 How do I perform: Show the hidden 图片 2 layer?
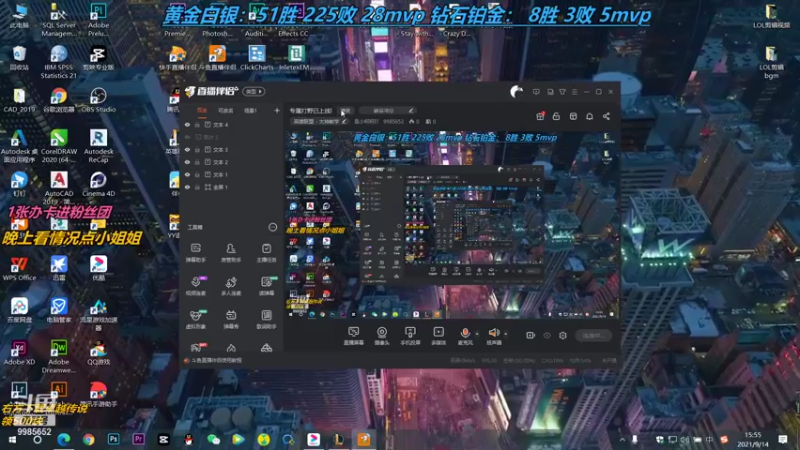187,137
